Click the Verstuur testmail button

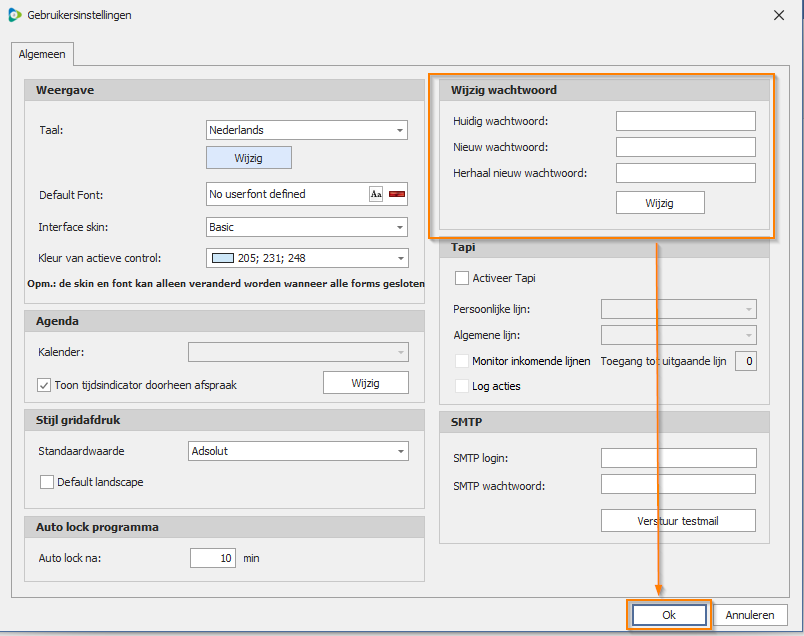click(678, 521)
